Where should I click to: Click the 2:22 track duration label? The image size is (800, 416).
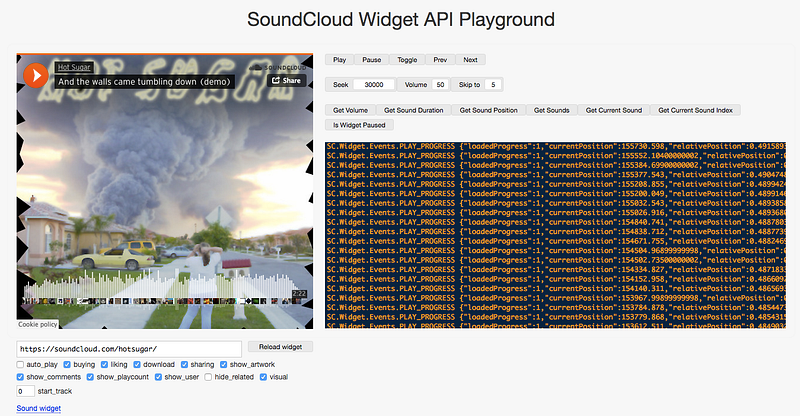299,293
